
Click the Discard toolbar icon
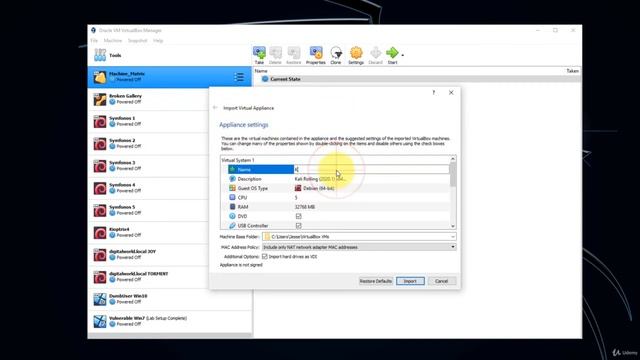click(x=376, y=53)
